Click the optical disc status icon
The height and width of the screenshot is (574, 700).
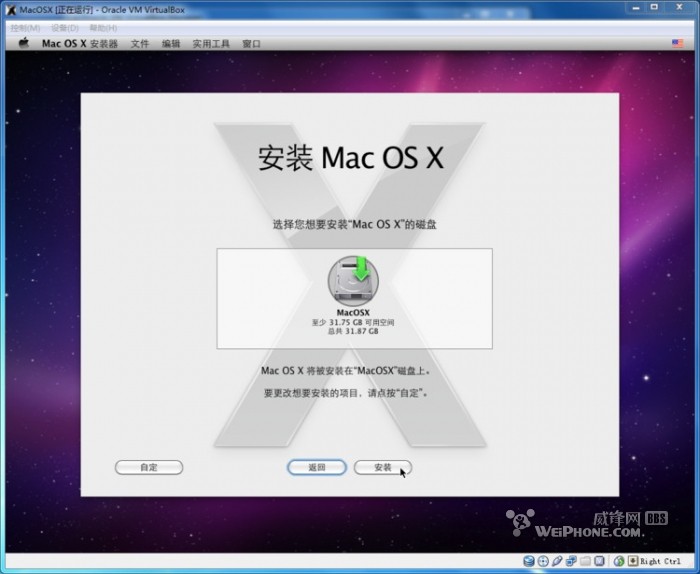coord(543,561)
